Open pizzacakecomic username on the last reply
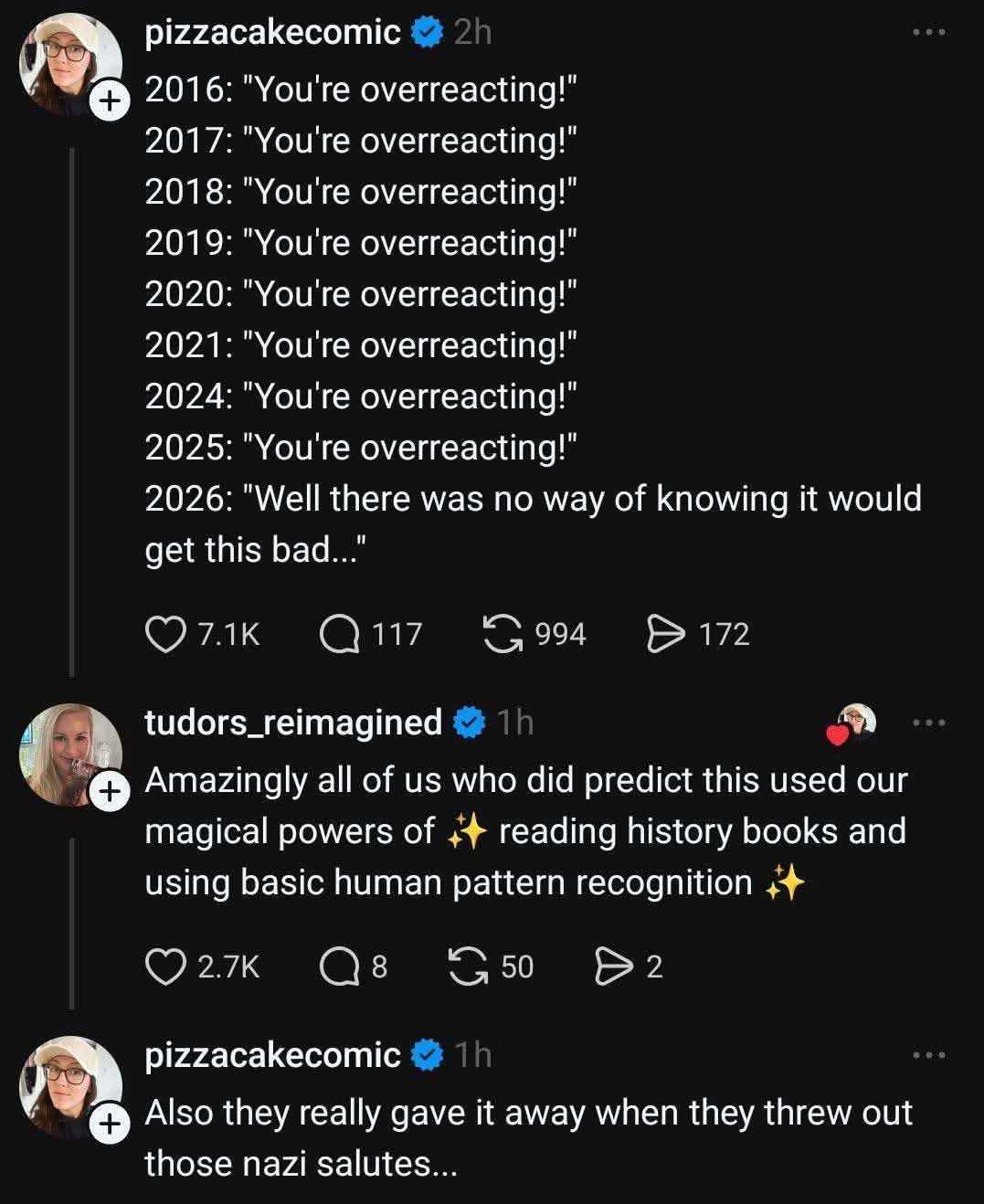This screenshot has height=1204, width=984. [x=272, y=1055]
